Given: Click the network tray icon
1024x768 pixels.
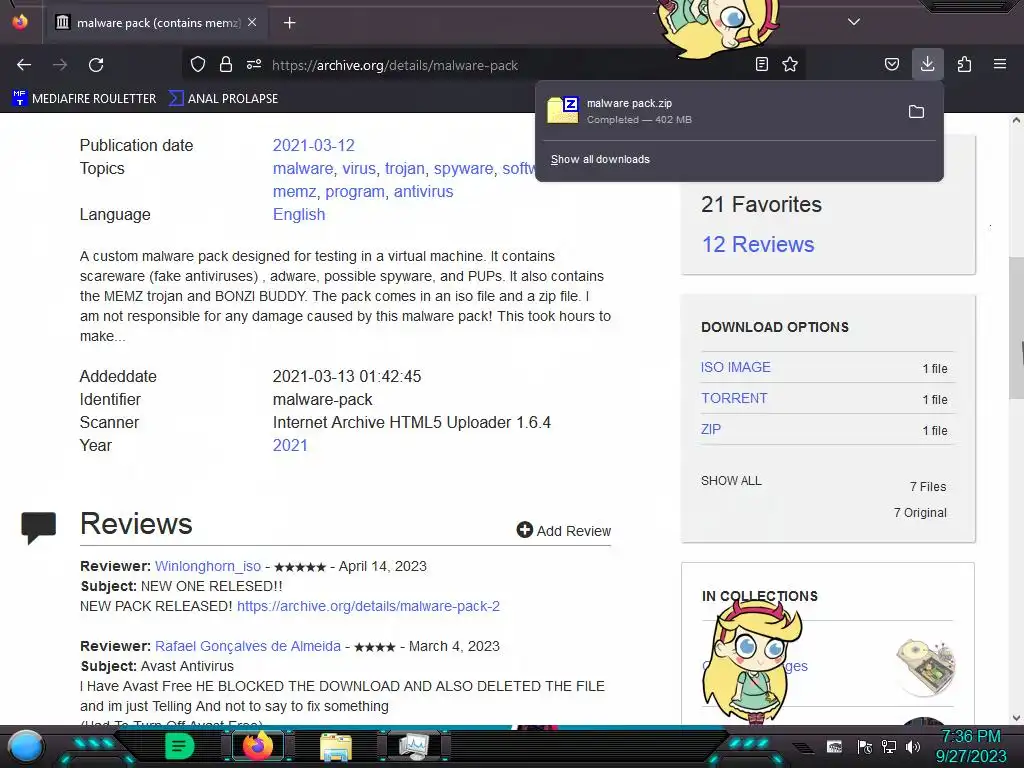Looking at the screenshot, I should [889, 746].
